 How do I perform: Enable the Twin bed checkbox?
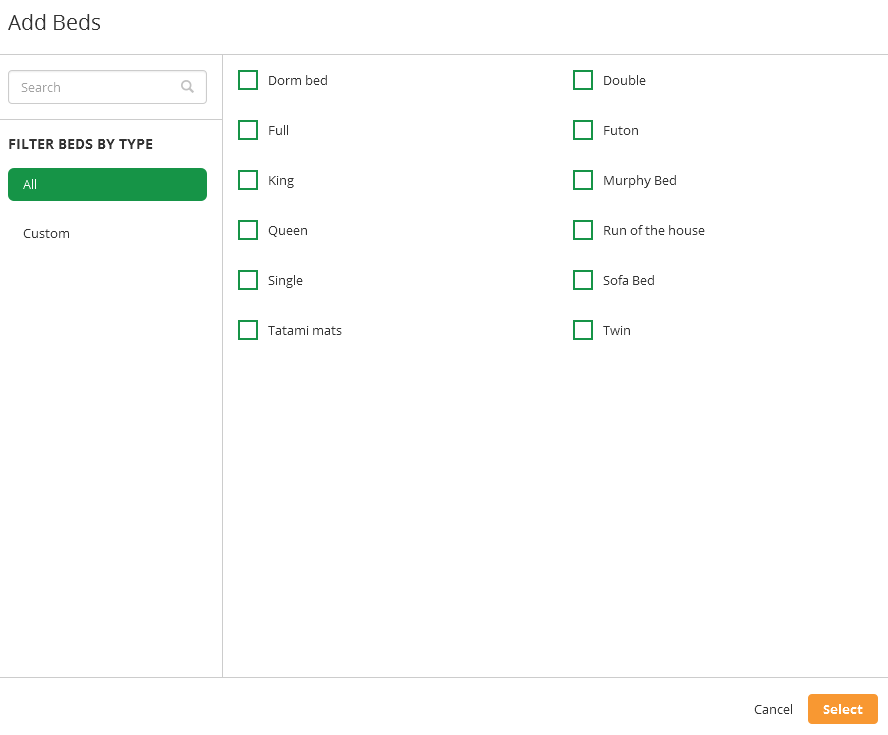[x=583, y=330]
